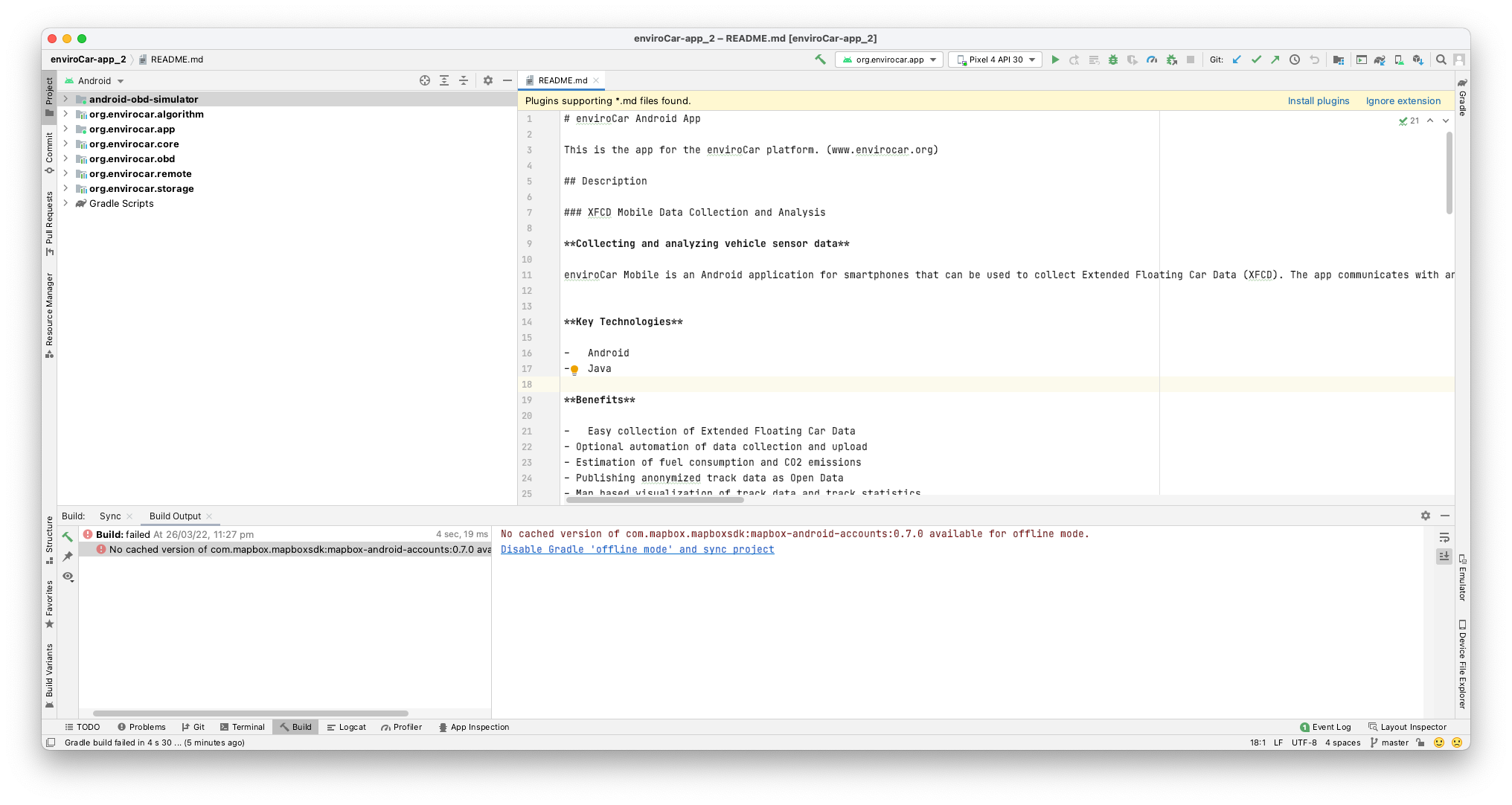Open SDK Manager icon
Image resolution: width=1512 pixels, height=805 pixels.
click(1418, 60)
